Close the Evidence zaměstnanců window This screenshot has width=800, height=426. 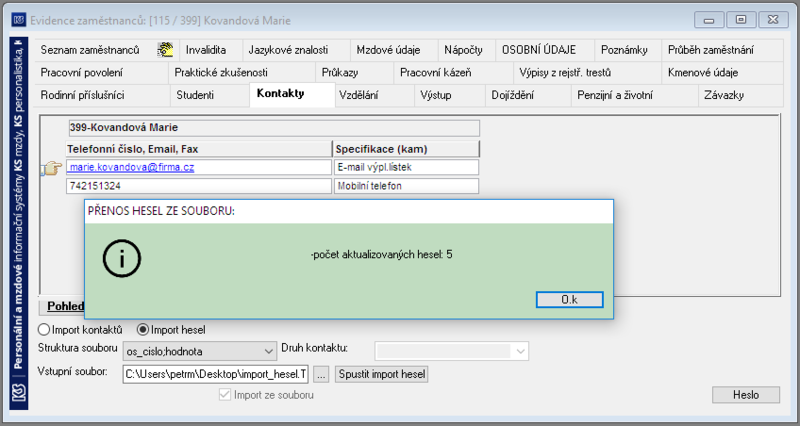pos(773,20)
